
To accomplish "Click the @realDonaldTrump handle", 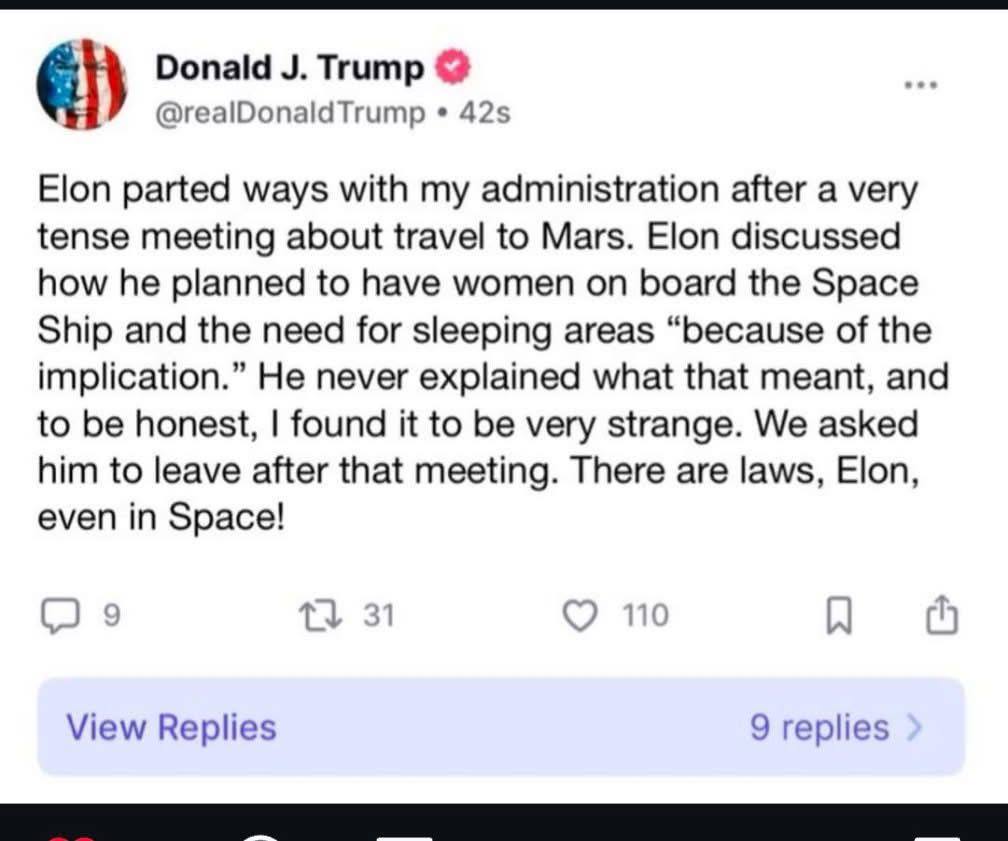I will [x=291, y=113].
